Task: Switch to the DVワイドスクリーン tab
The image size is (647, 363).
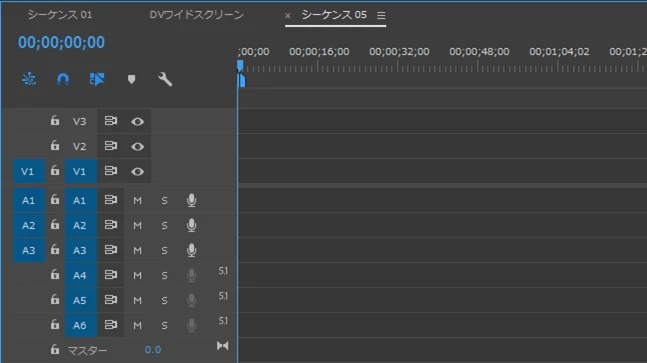Action: [196, 15]
